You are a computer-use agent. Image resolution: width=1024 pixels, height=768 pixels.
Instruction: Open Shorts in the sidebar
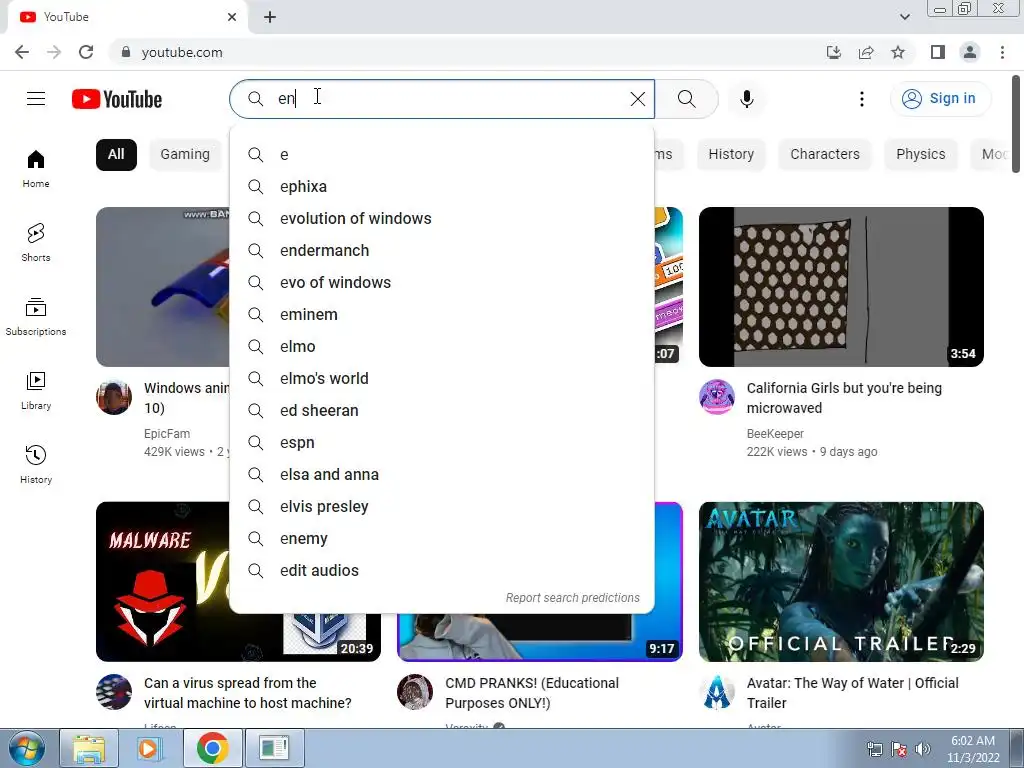pos(36,242)
